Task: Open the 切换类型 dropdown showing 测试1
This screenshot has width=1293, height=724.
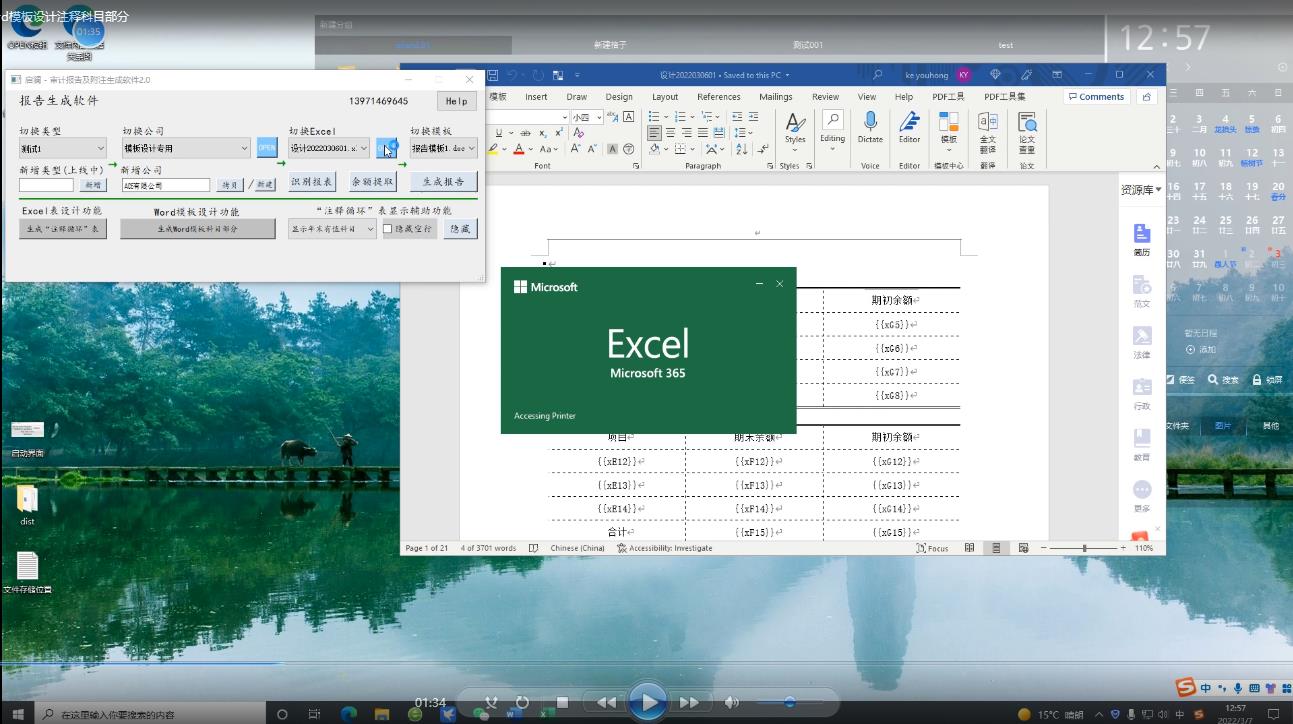Action: 62,148
